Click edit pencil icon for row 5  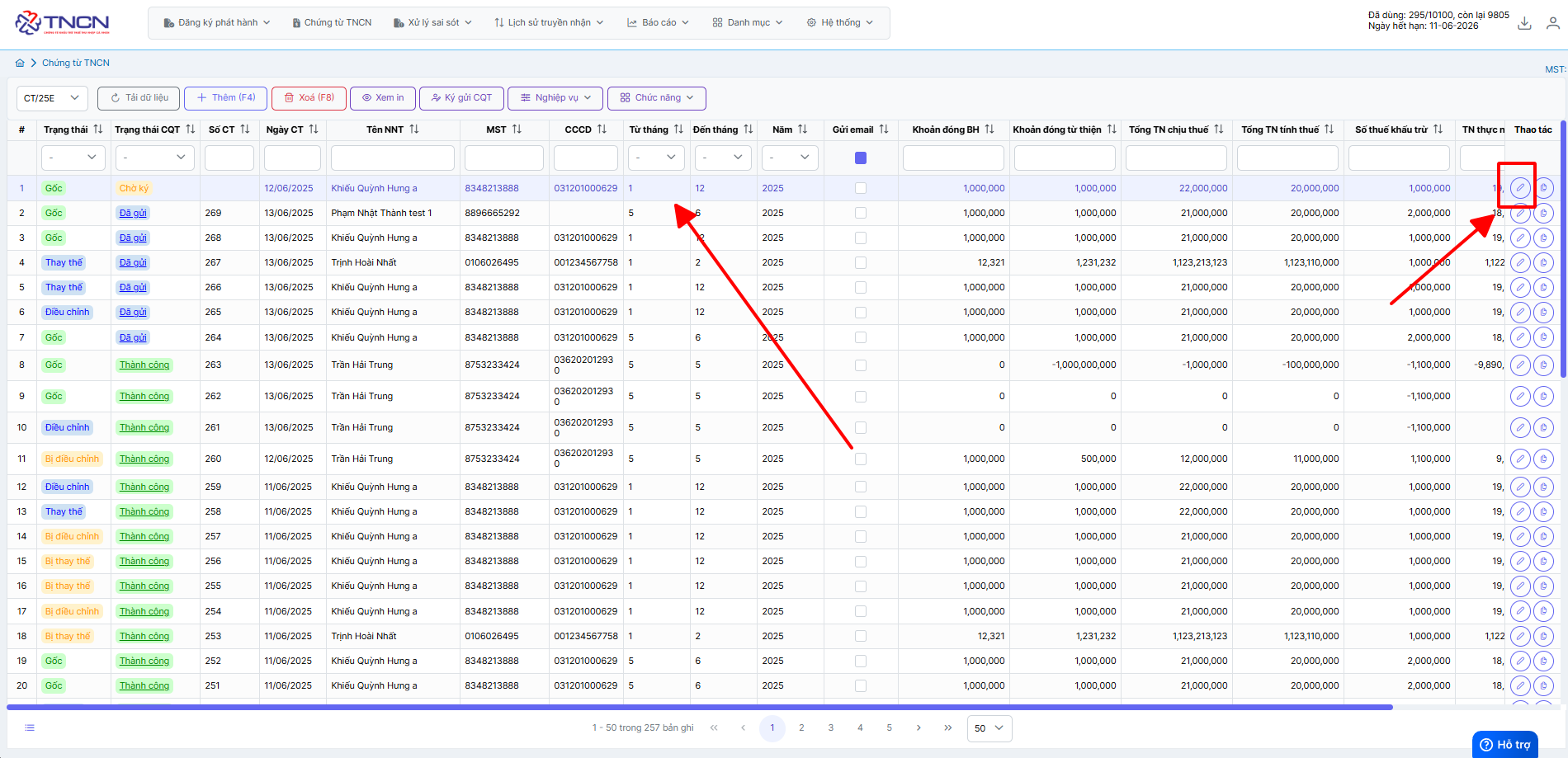click(1520, 288)
